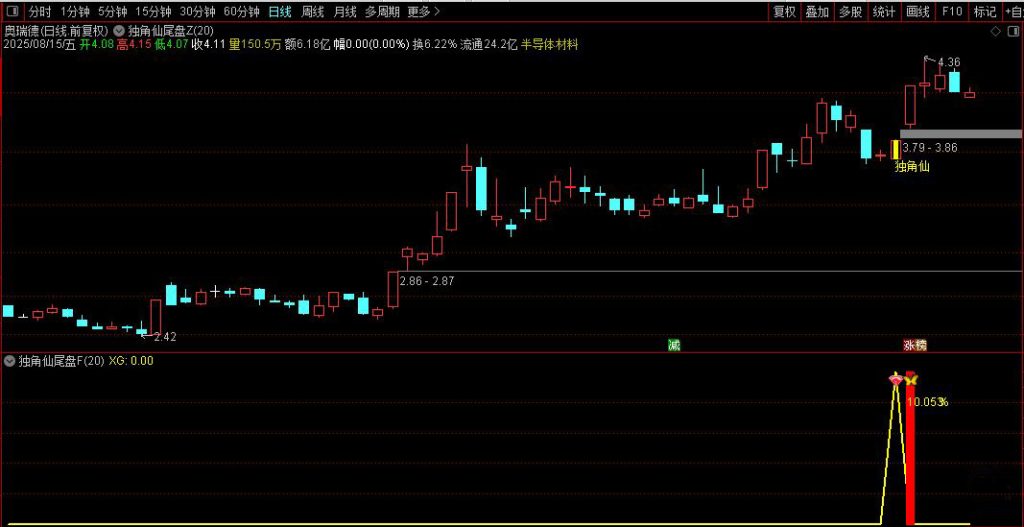Open the 更多 periods dropdown
This screenshot has height=527, width=1024.
point(423,12)
